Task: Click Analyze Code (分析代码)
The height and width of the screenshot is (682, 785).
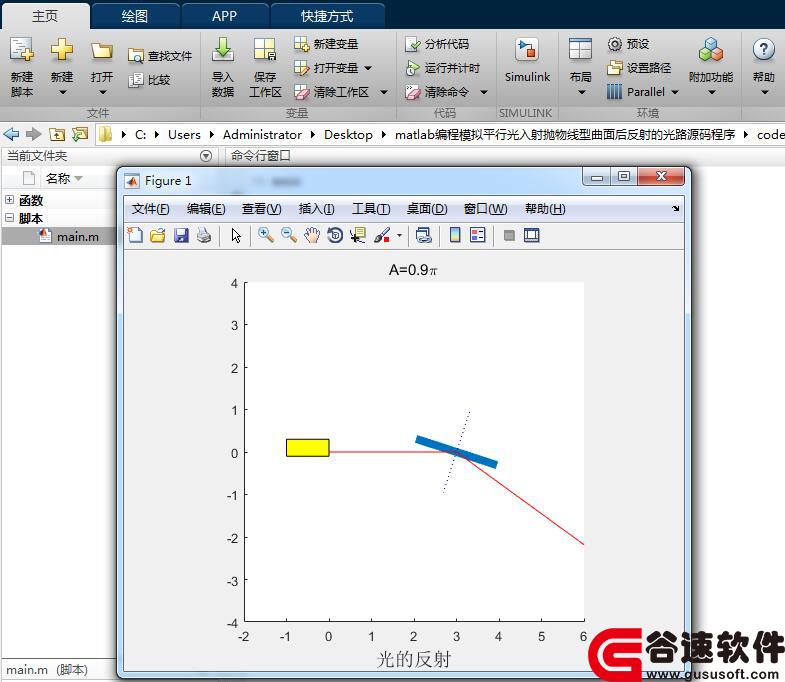Action: [437, 44]
